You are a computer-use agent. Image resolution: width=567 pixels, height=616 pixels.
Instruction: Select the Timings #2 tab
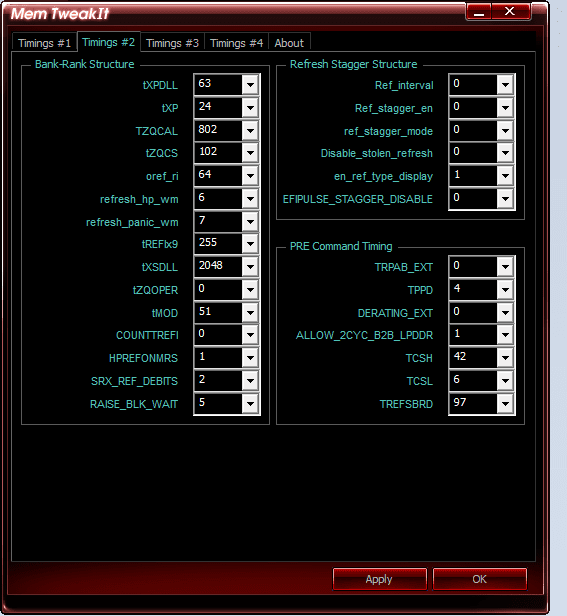tap(108, 42)
